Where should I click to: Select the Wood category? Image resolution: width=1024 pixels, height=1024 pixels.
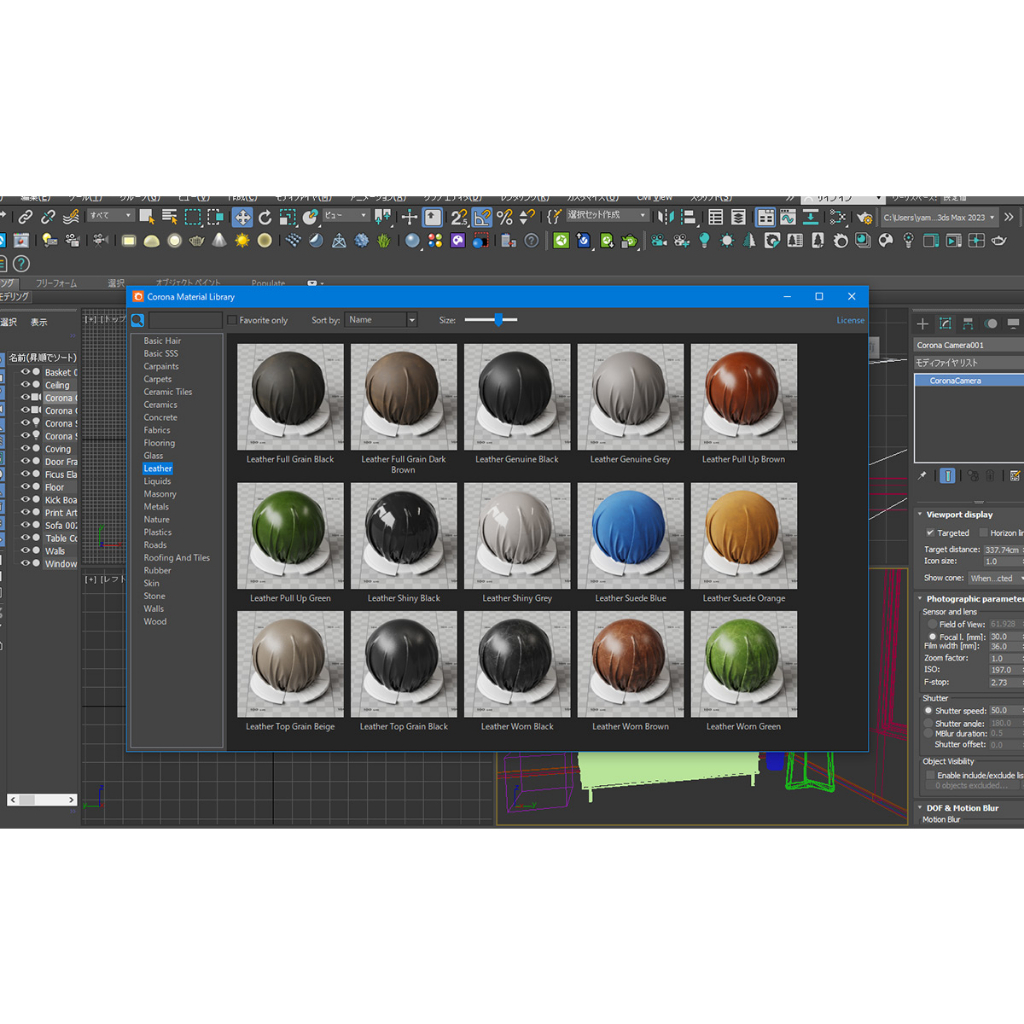point(155,622)
